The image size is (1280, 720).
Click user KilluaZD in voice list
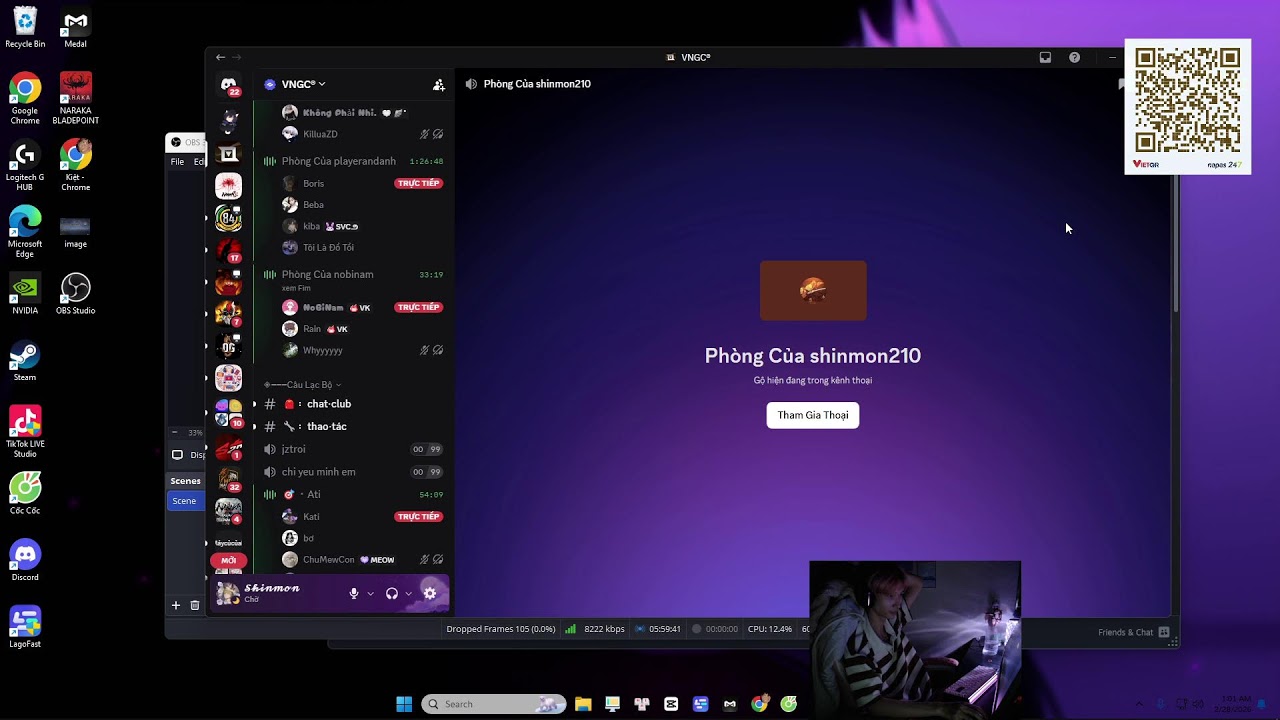[320, 134]
